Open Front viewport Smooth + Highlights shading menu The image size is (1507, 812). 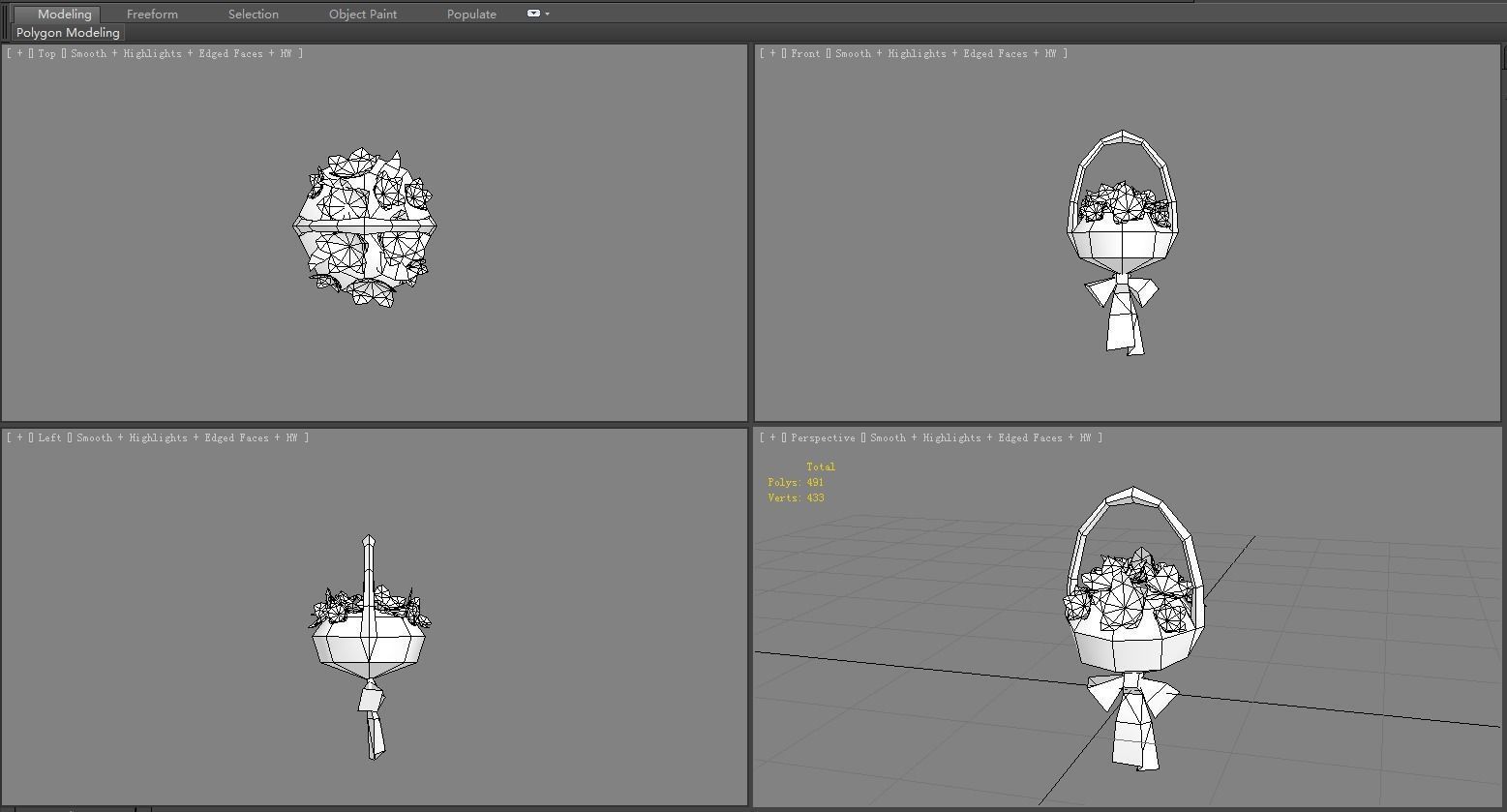tap(945, 53)
